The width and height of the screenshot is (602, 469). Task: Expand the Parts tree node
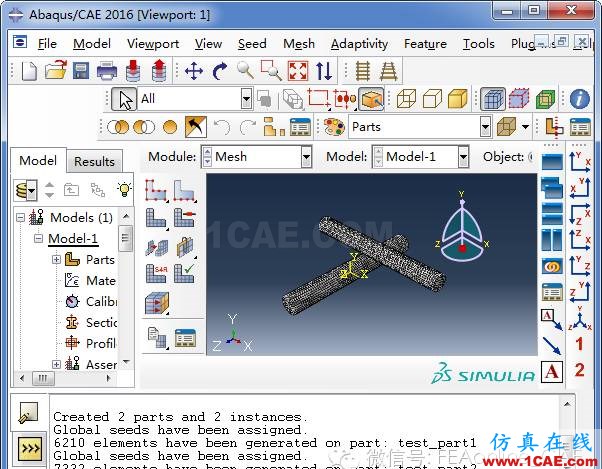coord(56,259)
